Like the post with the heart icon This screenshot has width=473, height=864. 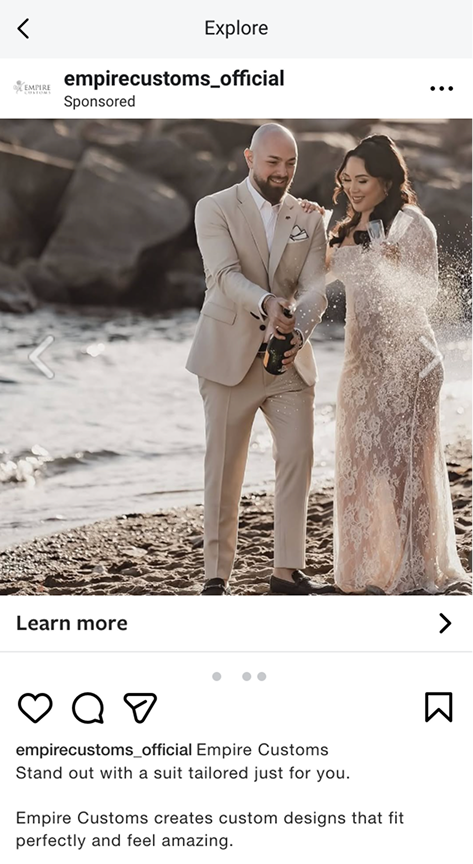(35, 708)
